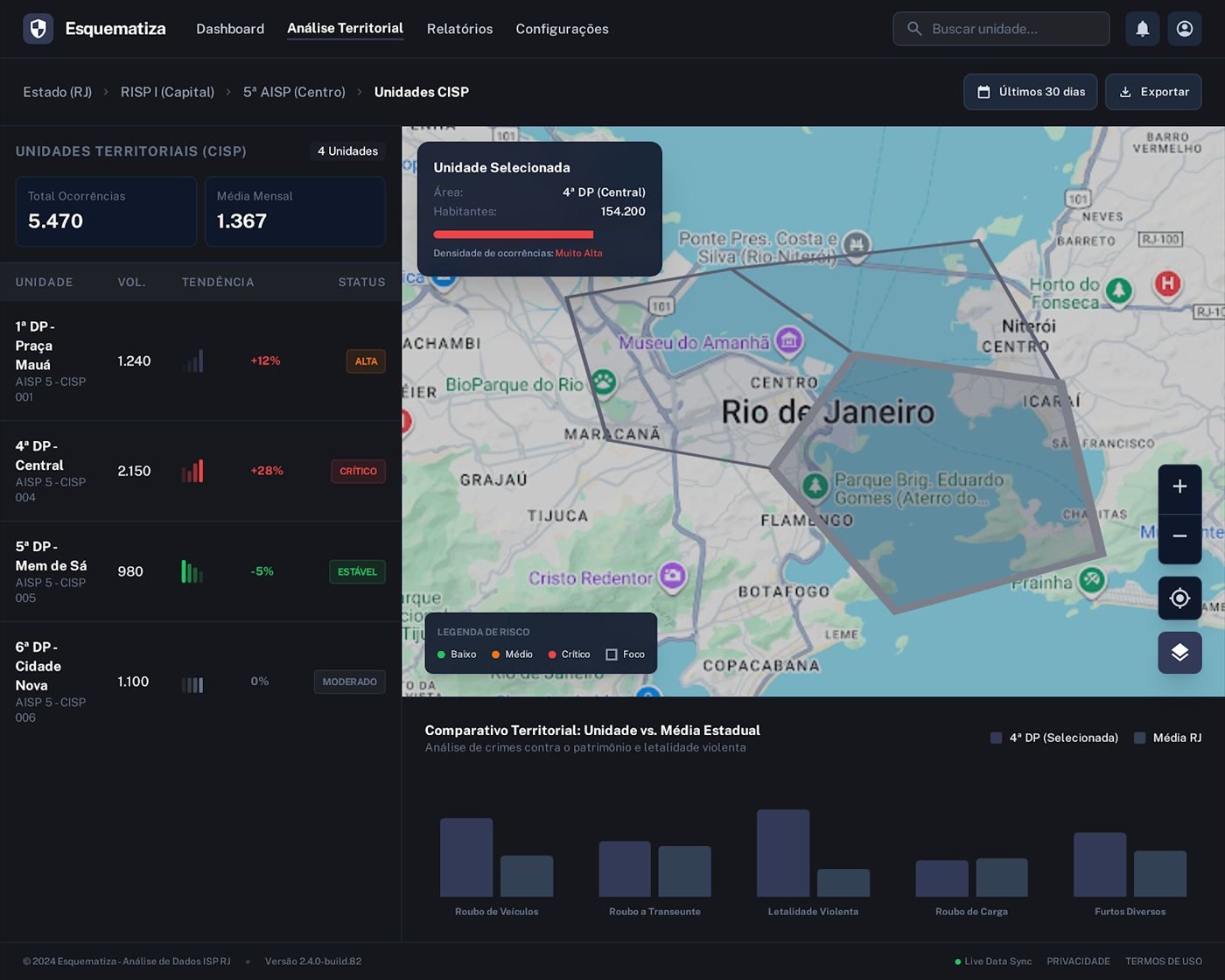Select the 4ª DP - Central row
Image resolution: width=1225 pixels, height=980 pixels.
pyautogui.click(x=200, y=471)
